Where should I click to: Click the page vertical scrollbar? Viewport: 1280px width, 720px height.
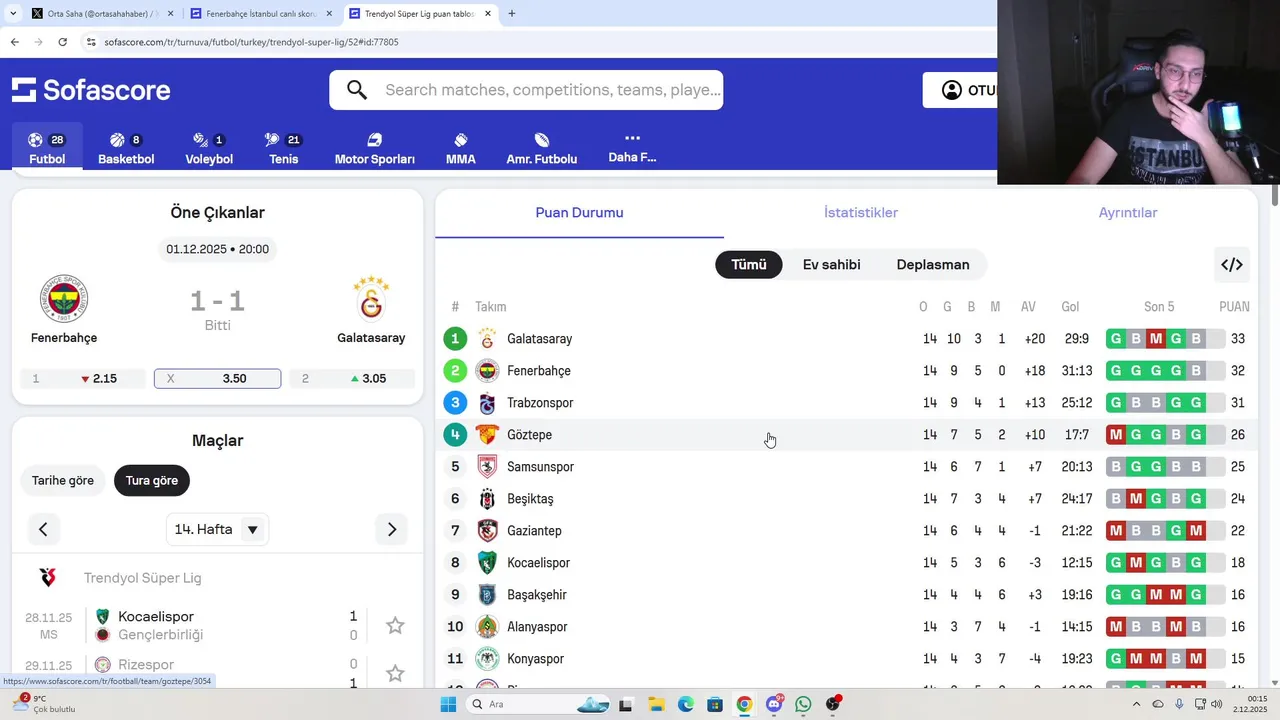point(1275,196)
